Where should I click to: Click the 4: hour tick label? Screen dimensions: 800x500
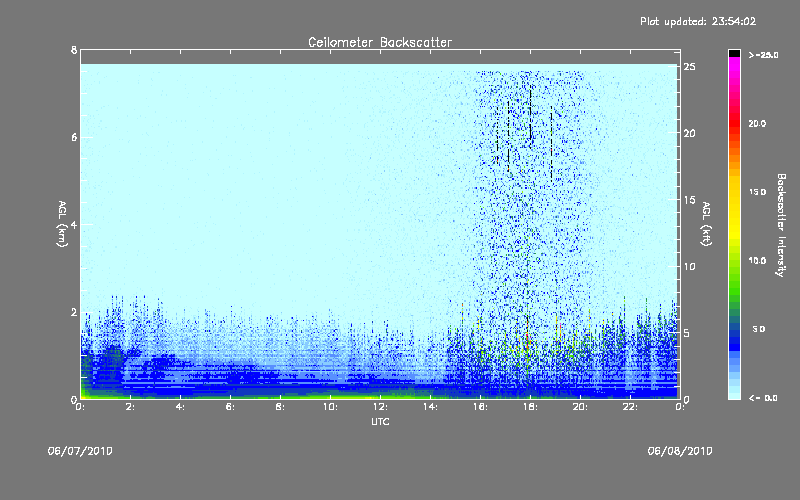(180, 407)
